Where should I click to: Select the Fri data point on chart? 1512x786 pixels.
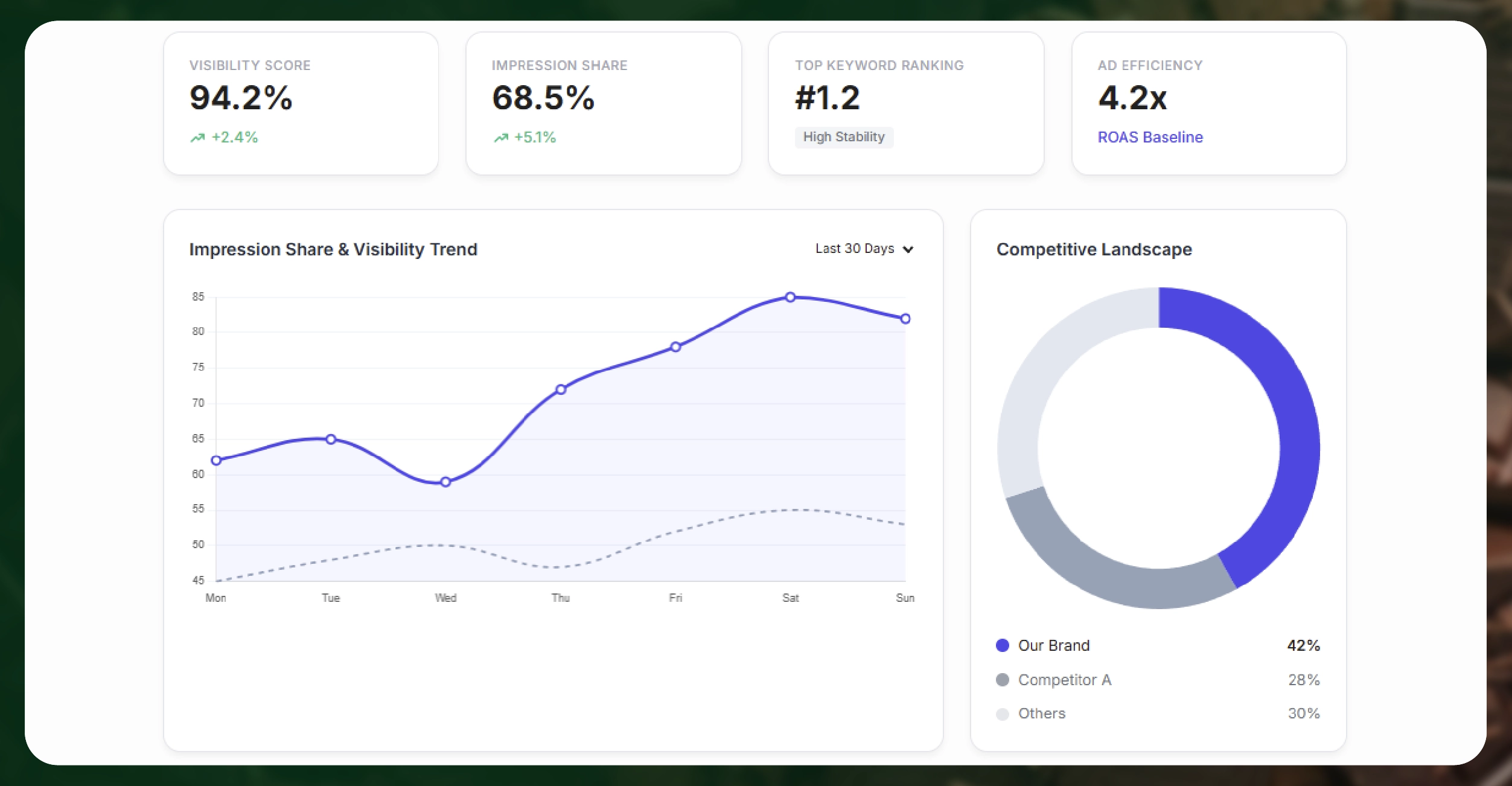coord(675,347)
